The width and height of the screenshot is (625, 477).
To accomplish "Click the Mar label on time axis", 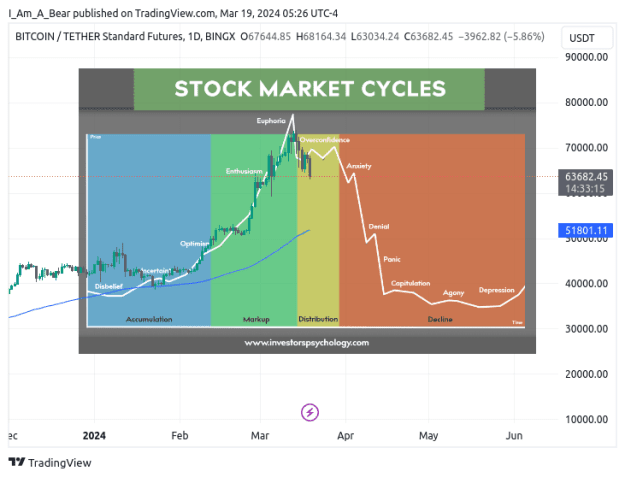I will 260,436.
